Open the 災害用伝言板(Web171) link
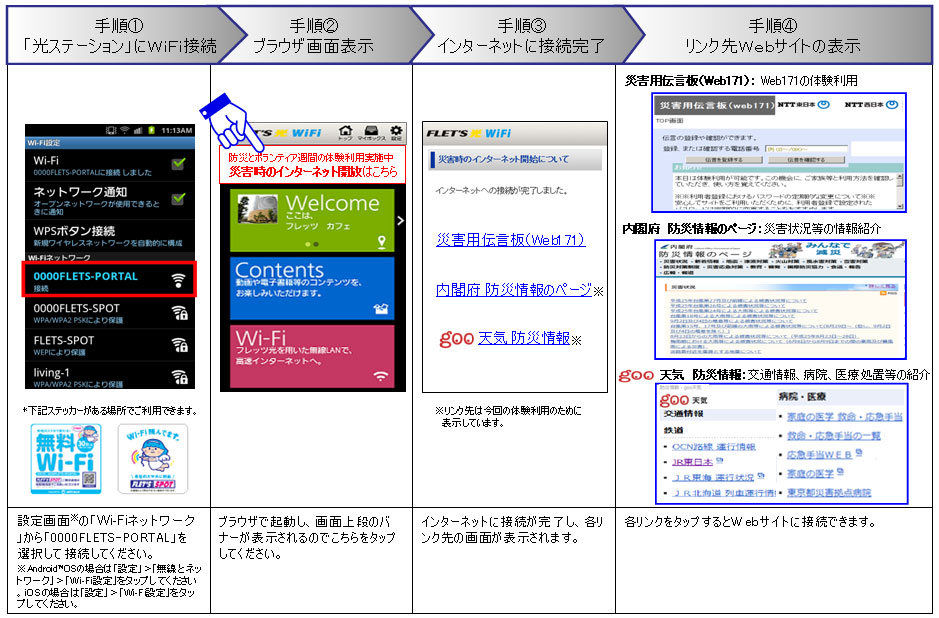Screen dimensions: 939x618 tap(511, 240)
